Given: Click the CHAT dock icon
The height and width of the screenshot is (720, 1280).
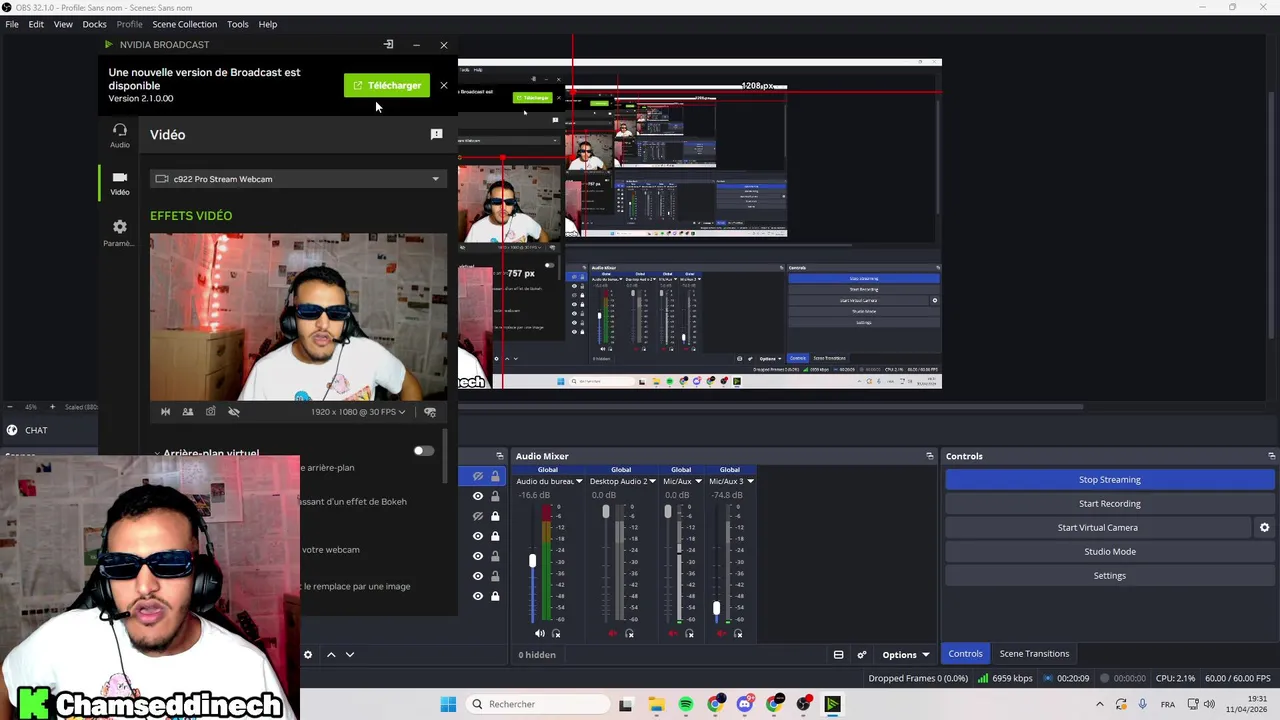Looking at the screenshot, I should (12, 430).
